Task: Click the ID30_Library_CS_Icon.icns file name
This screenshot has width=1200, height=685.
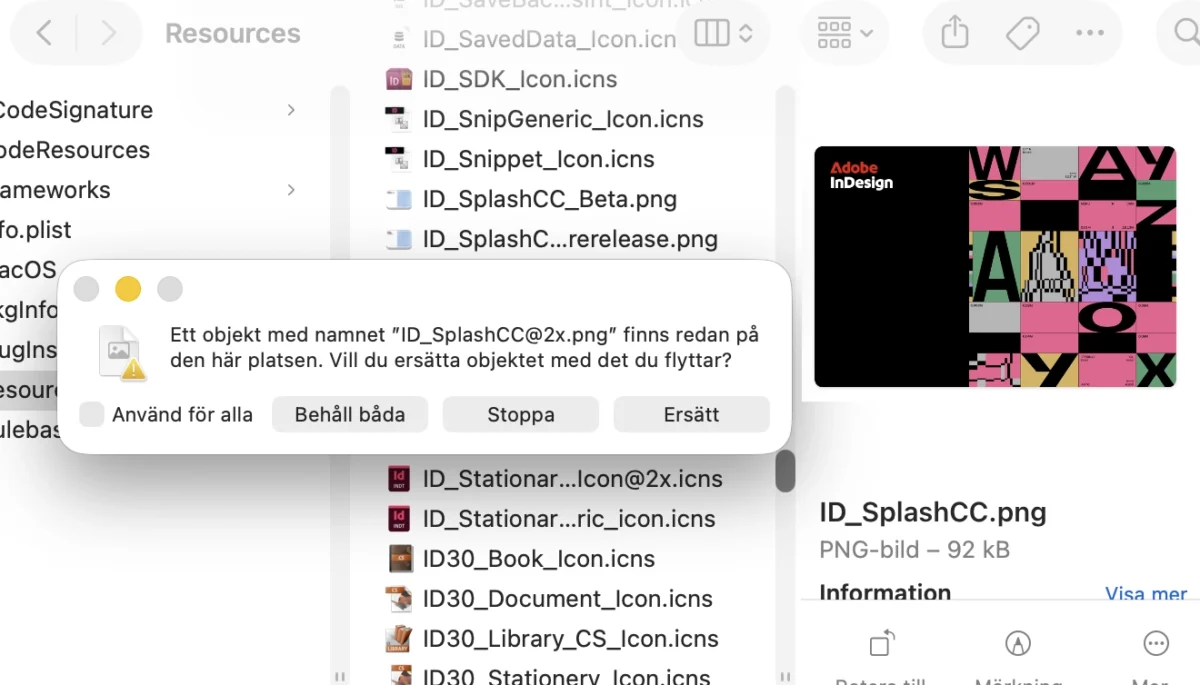Action: click(570, 639)
